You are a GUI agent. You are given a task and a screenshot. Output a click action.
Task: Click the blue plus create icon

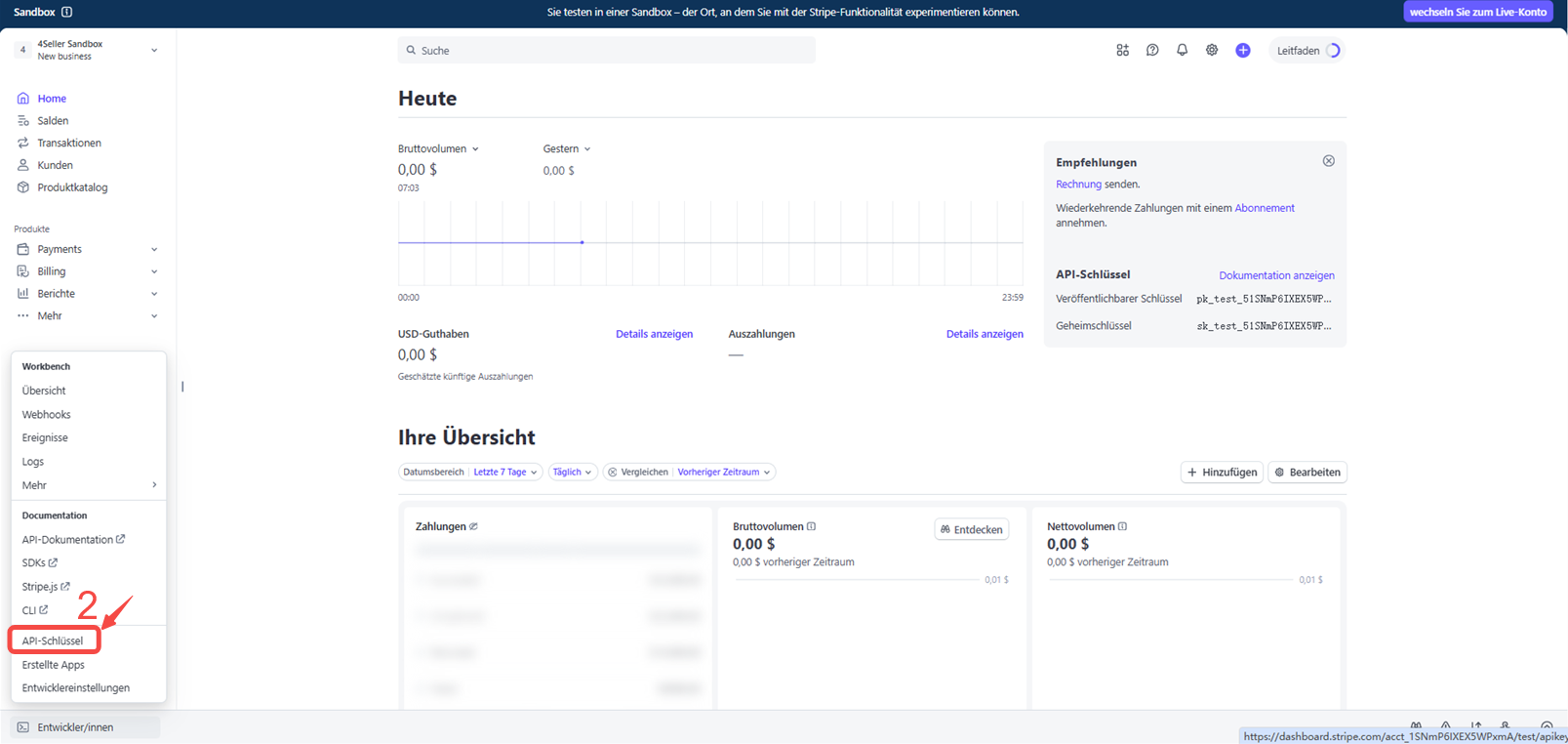tap(1243, 50)
